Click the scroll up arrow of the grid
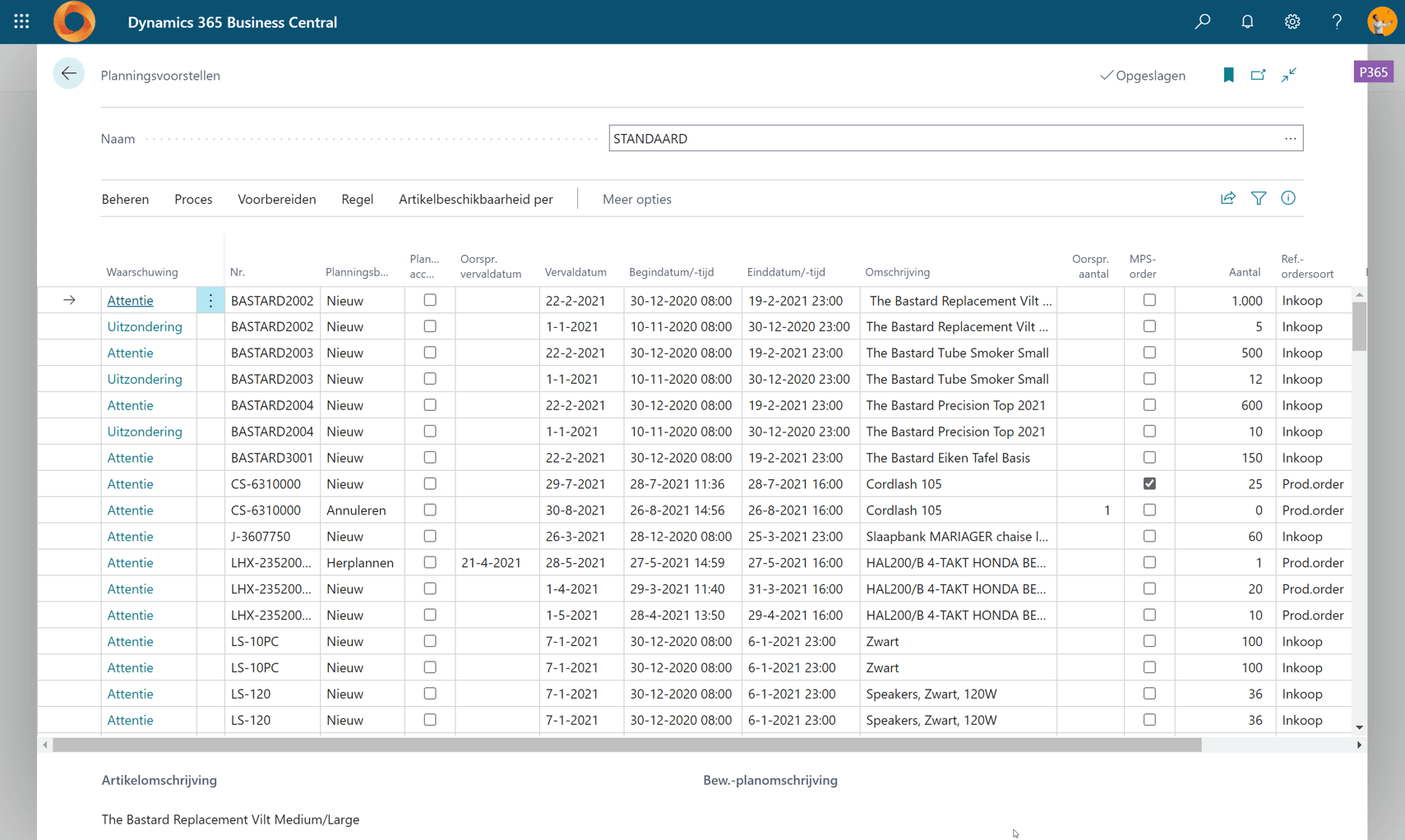This screenshot has width=1405, height=840. (x=1359, y=294)
